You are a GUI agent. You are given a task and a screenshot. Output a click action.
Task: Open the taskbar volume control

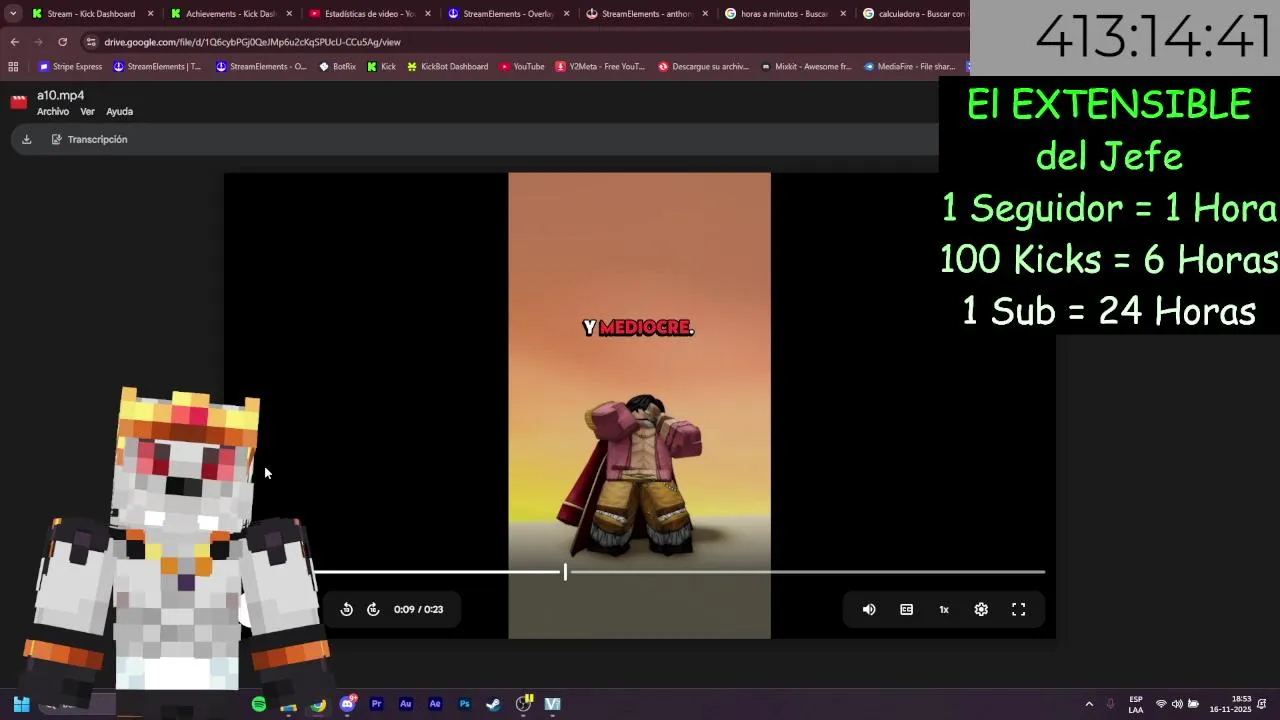tap(1177, 704)
